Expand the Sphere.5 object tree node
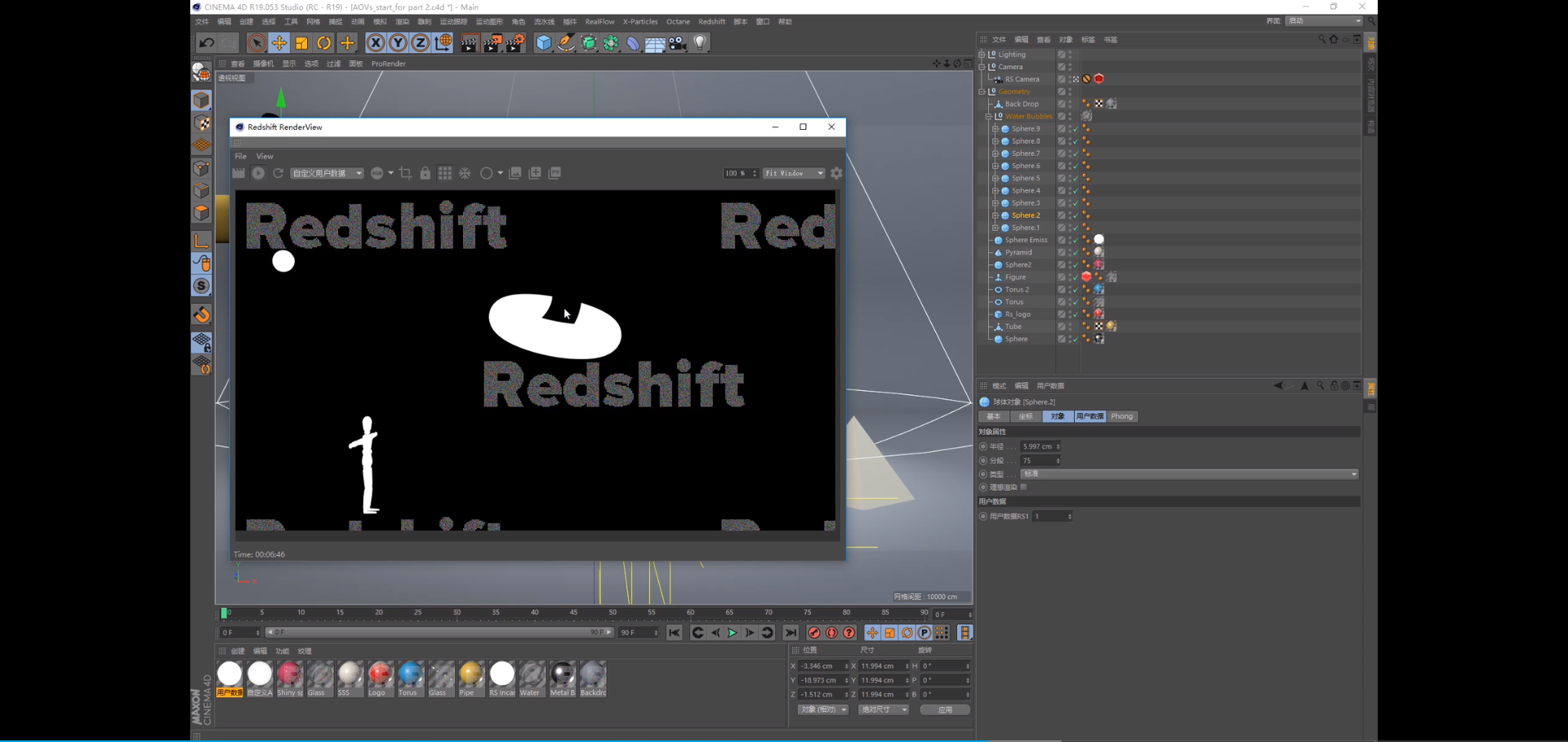 click(x=995, y=178)
